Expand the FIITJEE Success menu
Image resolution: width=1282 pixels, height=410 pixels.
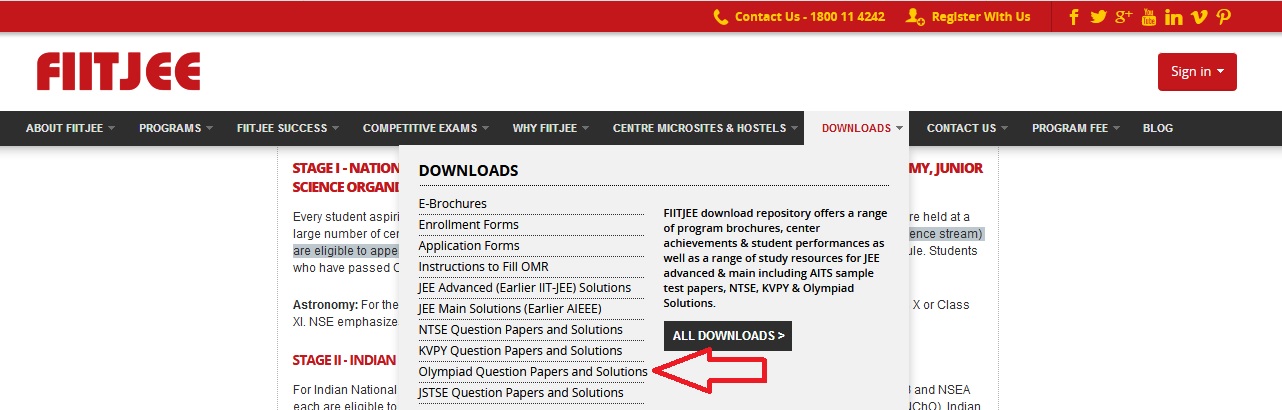click(288, 128)
